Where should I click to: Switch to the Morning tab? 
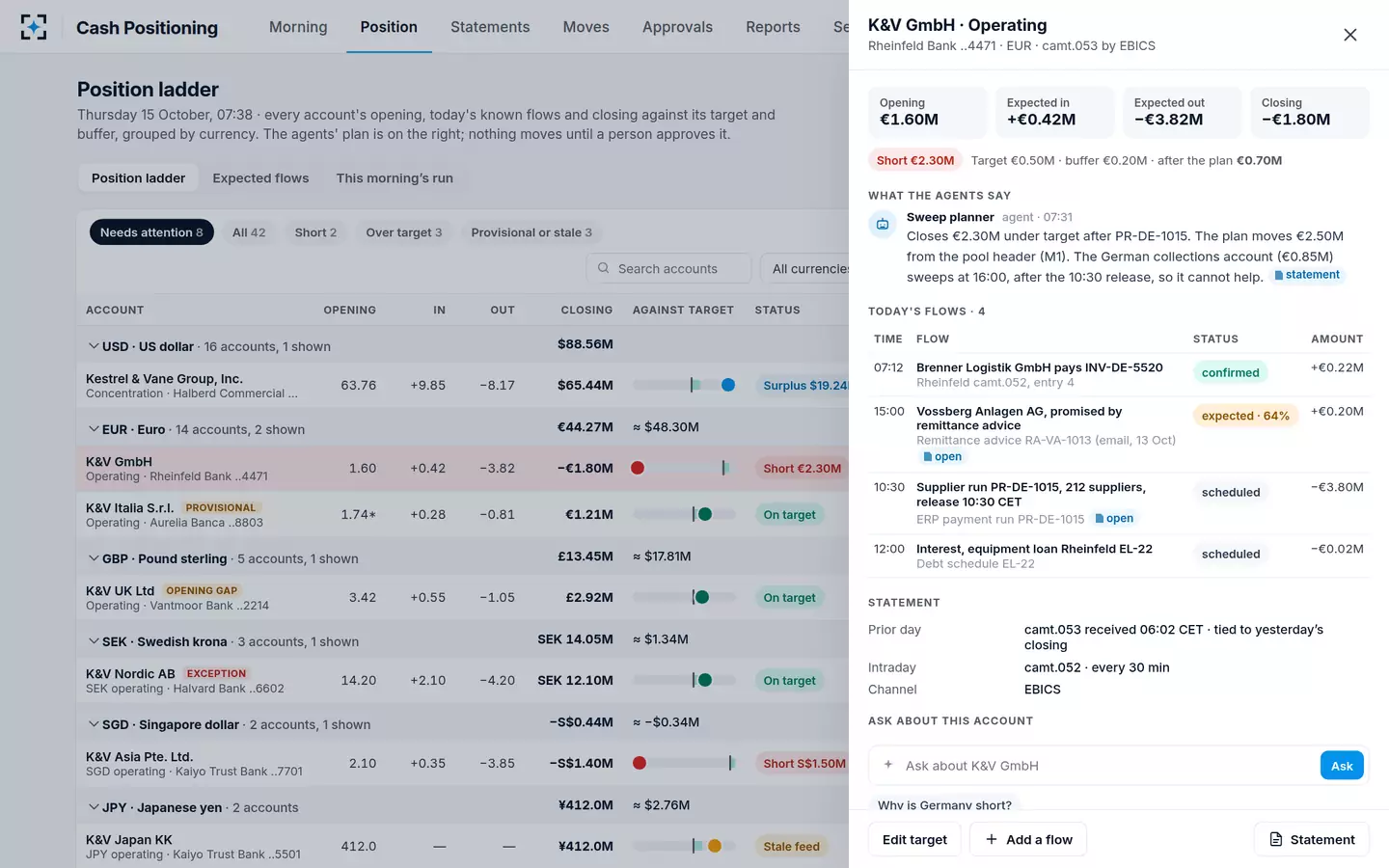tap(298, 27)
